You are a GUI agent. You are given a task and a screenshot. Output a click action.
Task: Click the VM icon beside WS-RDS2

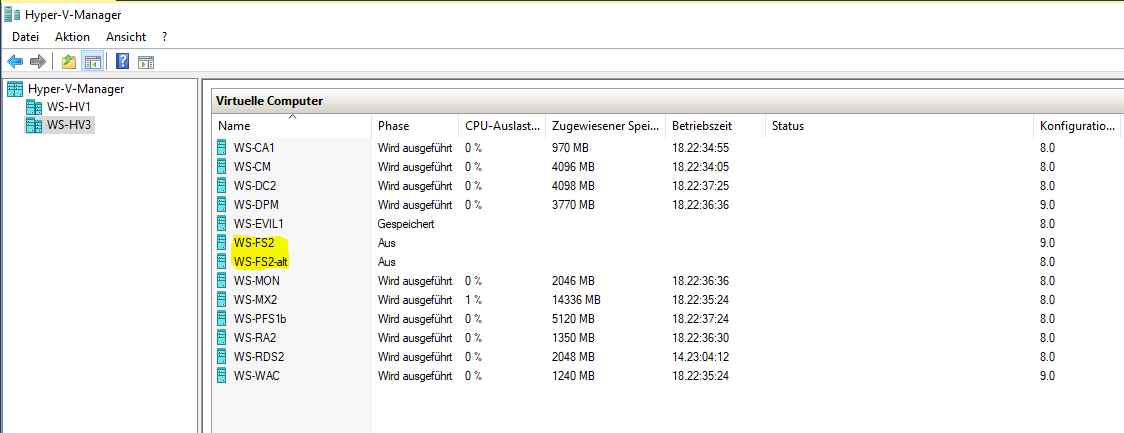tap(222, 356)
